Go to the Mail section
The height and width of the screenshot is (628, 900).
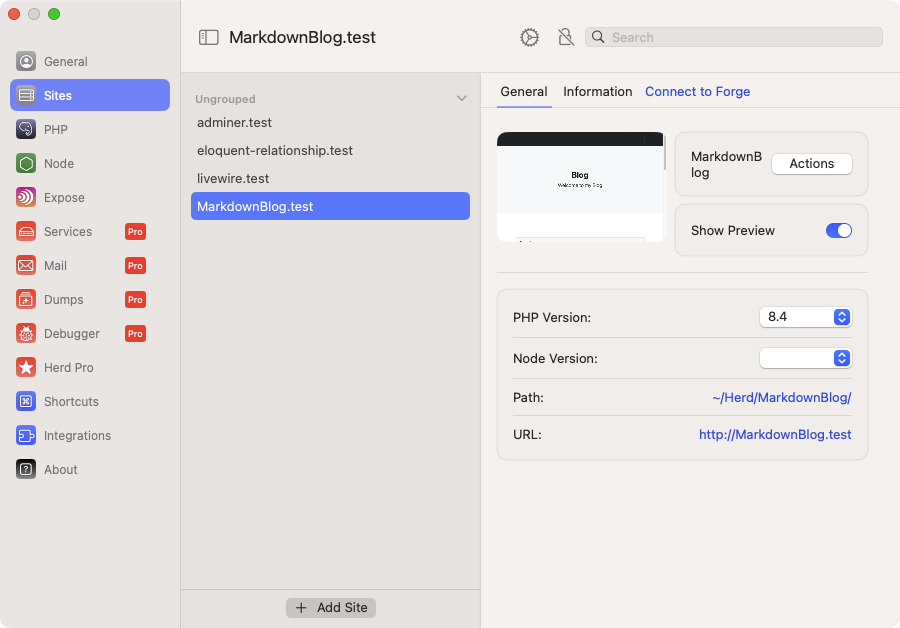(55, 266)
